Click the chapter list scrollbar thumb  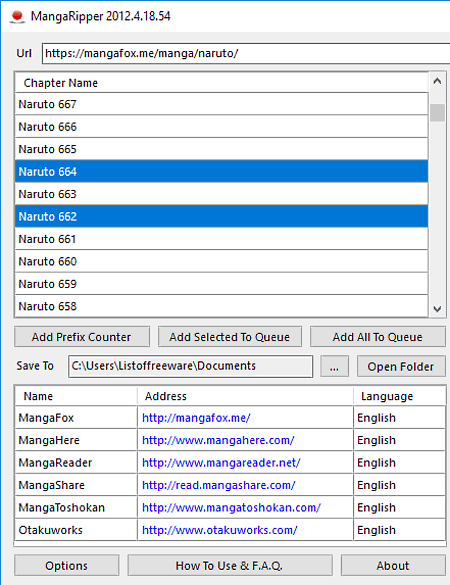(x=437, y=113)
